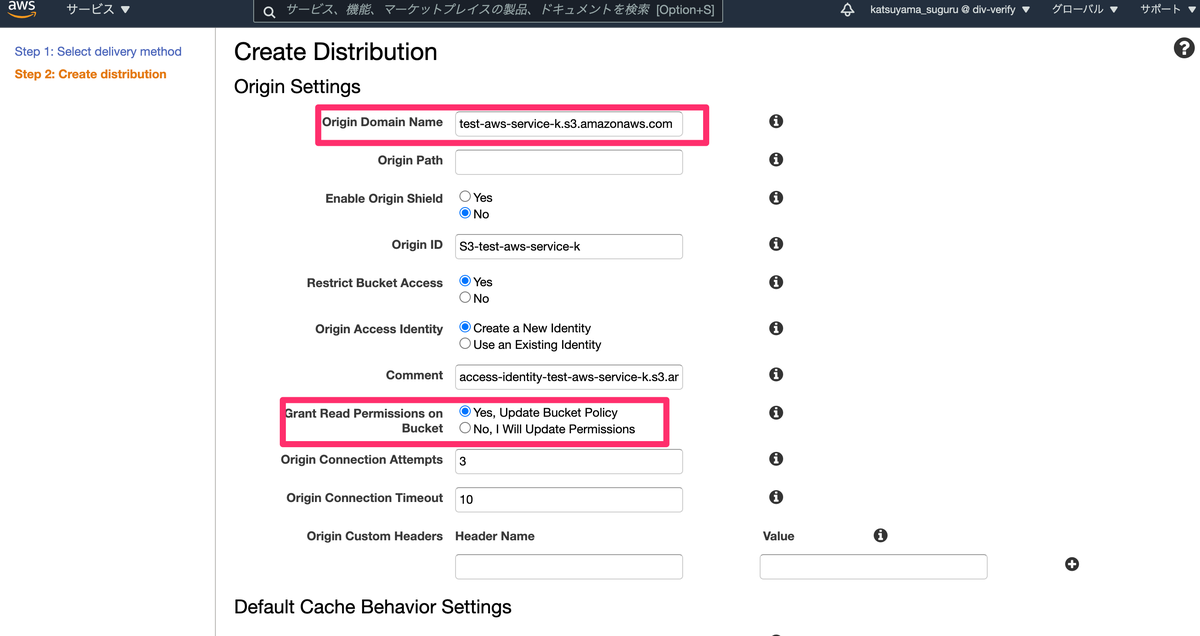Open the AWS logo home

click(x=22, y=10)
